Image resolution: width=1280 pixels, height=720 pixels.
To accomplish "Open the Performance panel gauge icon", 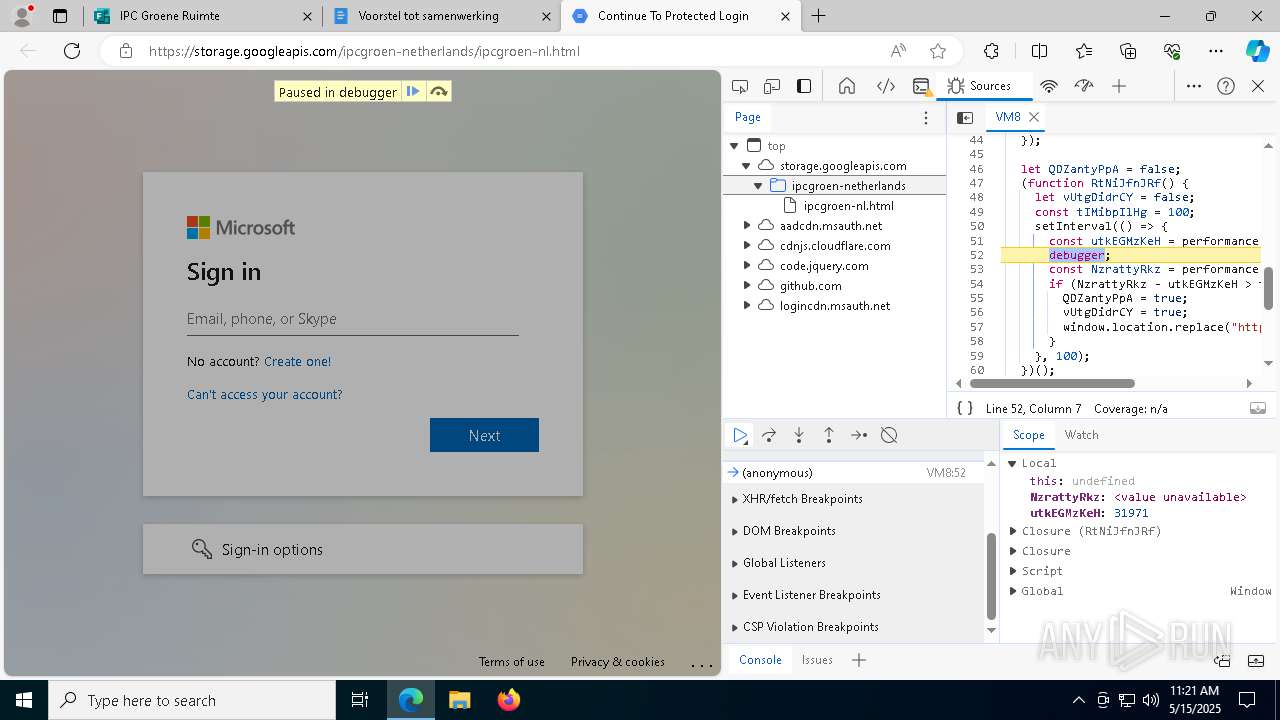I will click(1084, 86).
